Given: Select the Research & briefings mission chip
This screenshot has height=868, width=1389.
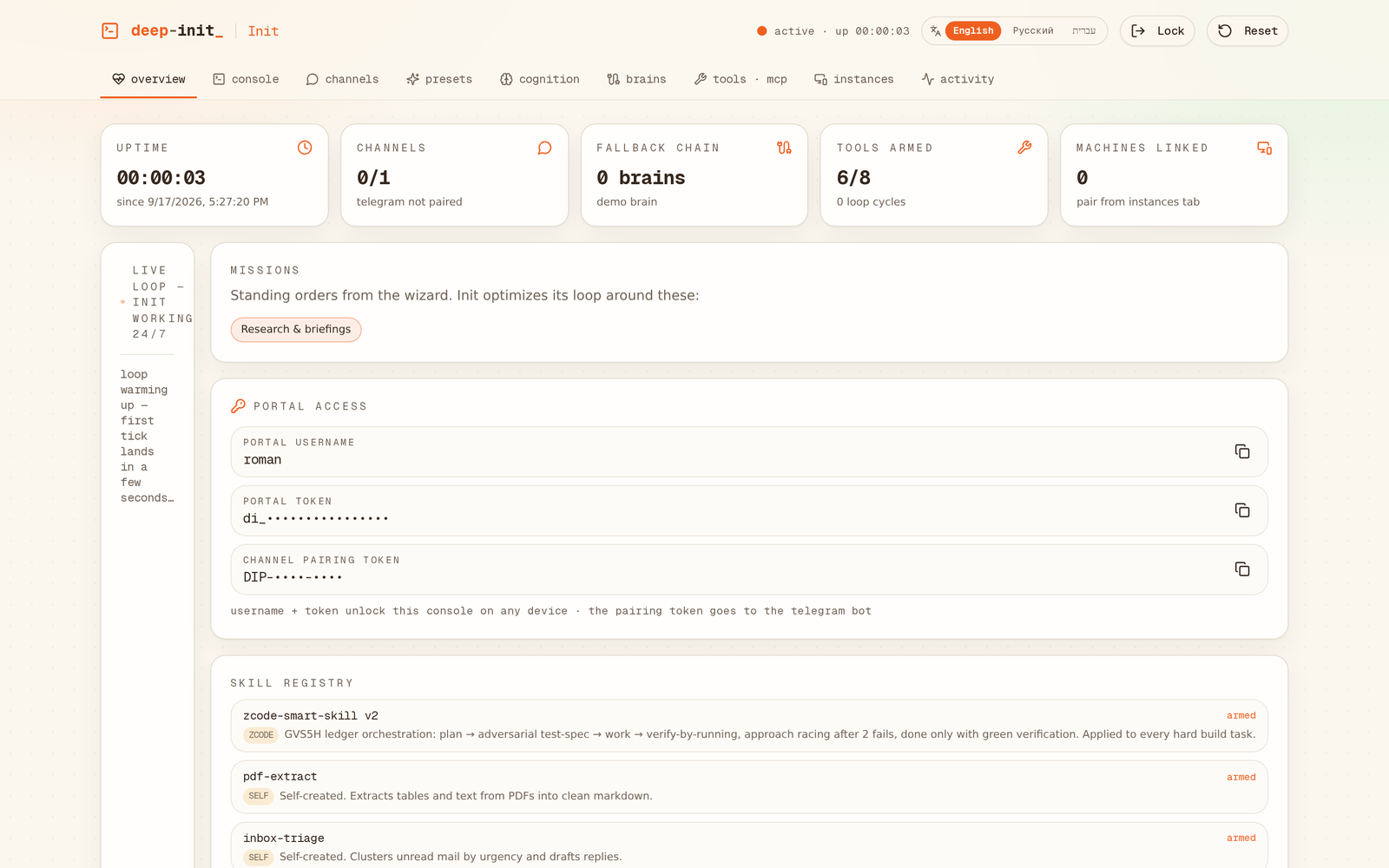Looking at the screenshot, I should click(296, 330).
